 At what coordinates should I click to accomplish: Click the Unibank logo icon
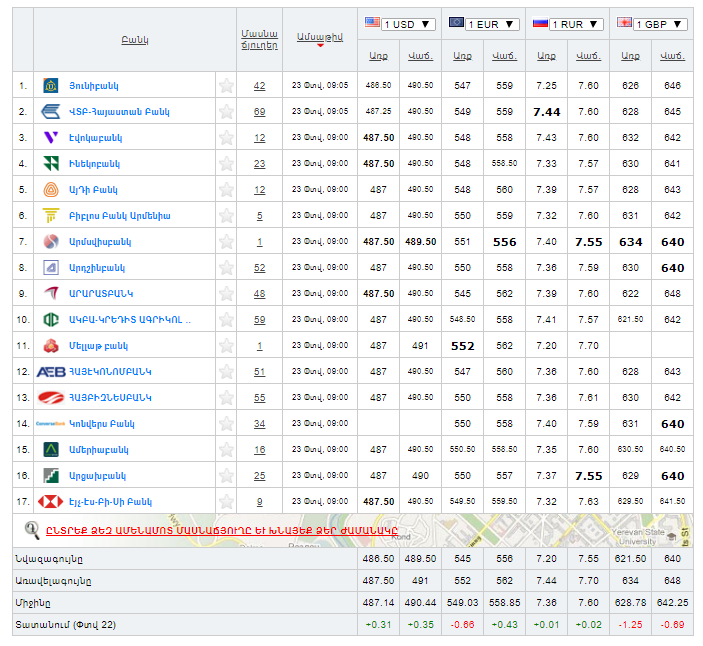tap(51, 86)
